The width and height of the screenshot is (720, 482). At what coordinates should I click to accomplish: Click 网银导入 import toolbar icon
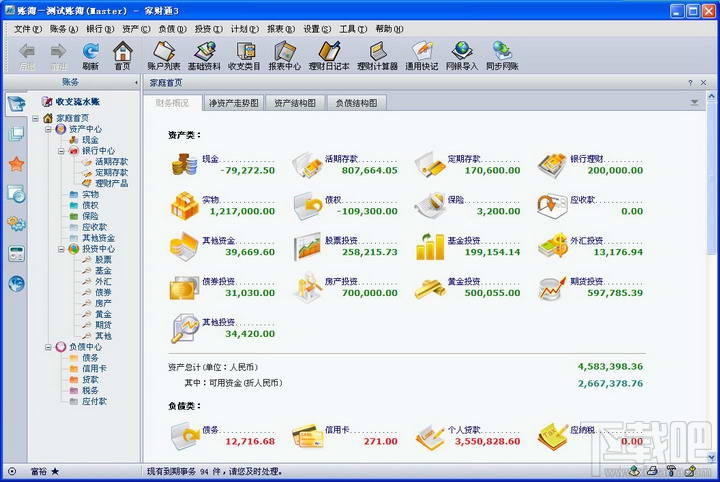click(x=462, y=56)
